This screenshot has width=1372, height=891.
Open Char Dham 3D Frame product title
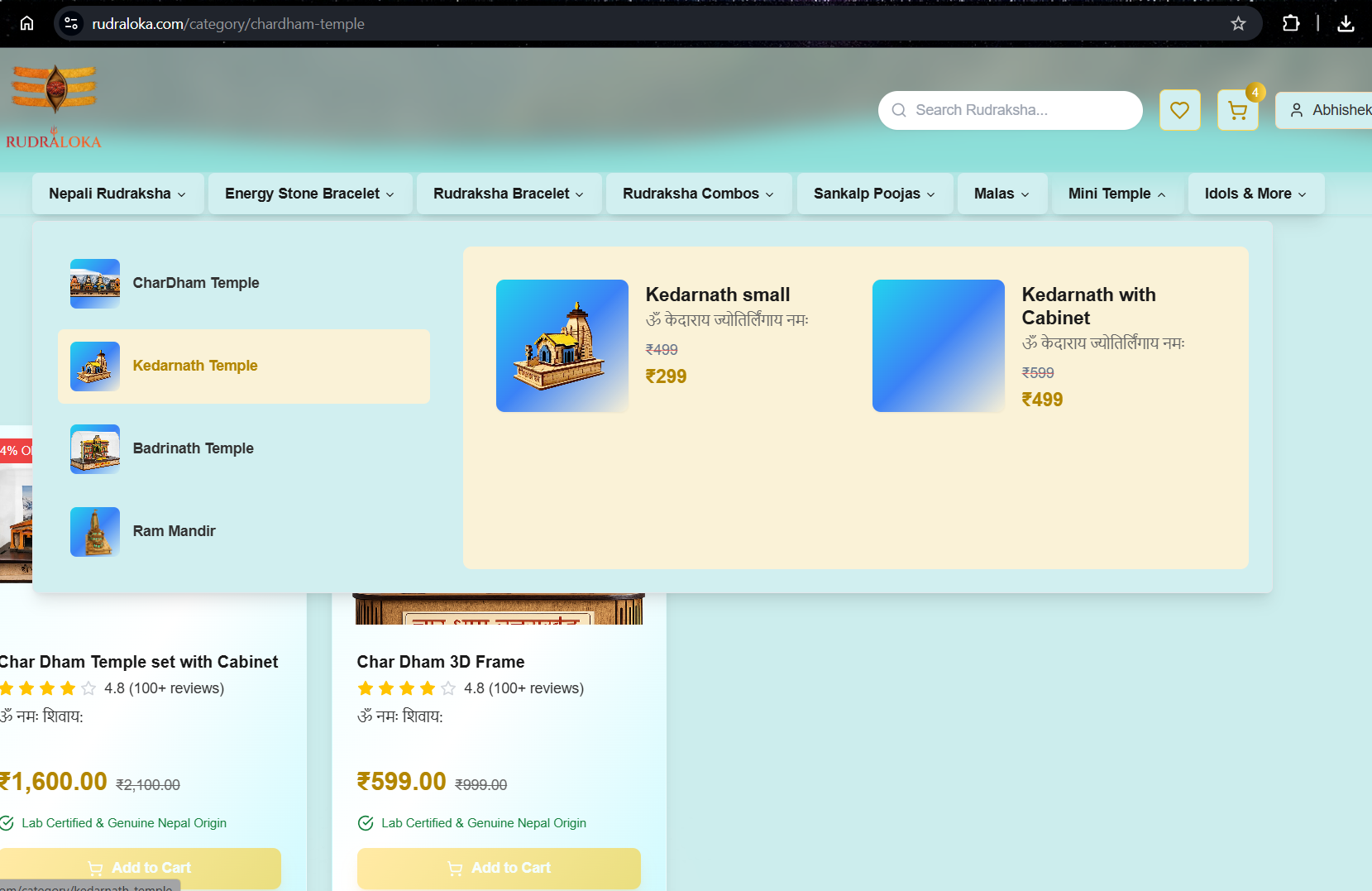tap(441, 662)
